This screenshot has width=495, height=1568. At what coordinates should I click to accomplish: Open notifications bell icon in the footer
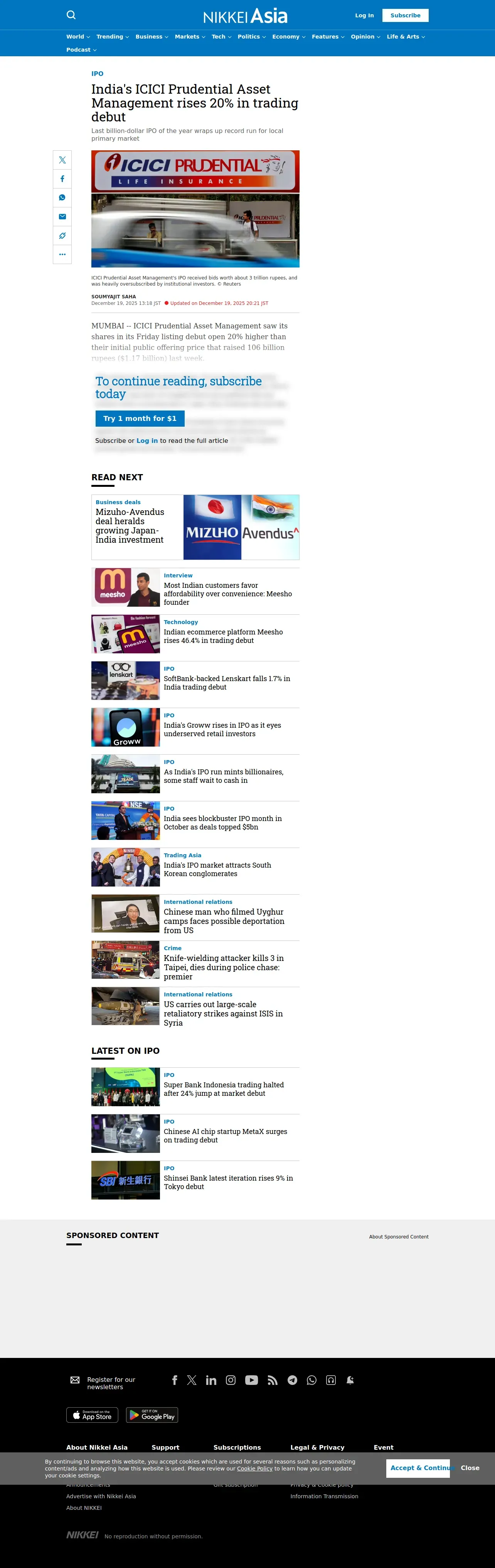[350, 1380]
